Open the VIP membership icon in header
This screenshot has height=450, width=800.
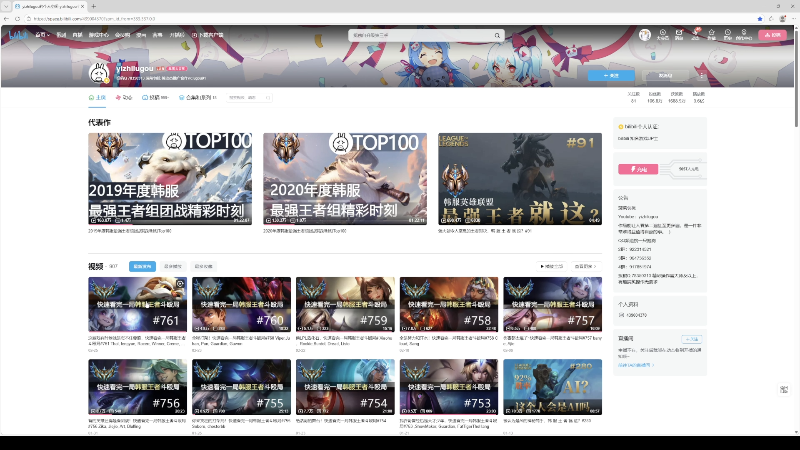point(662,35)
